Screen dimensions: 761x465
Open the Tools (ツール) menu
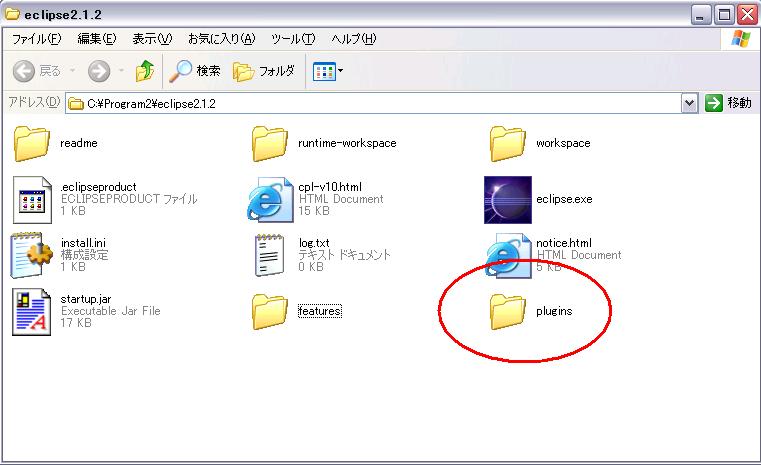click(293, 39)
